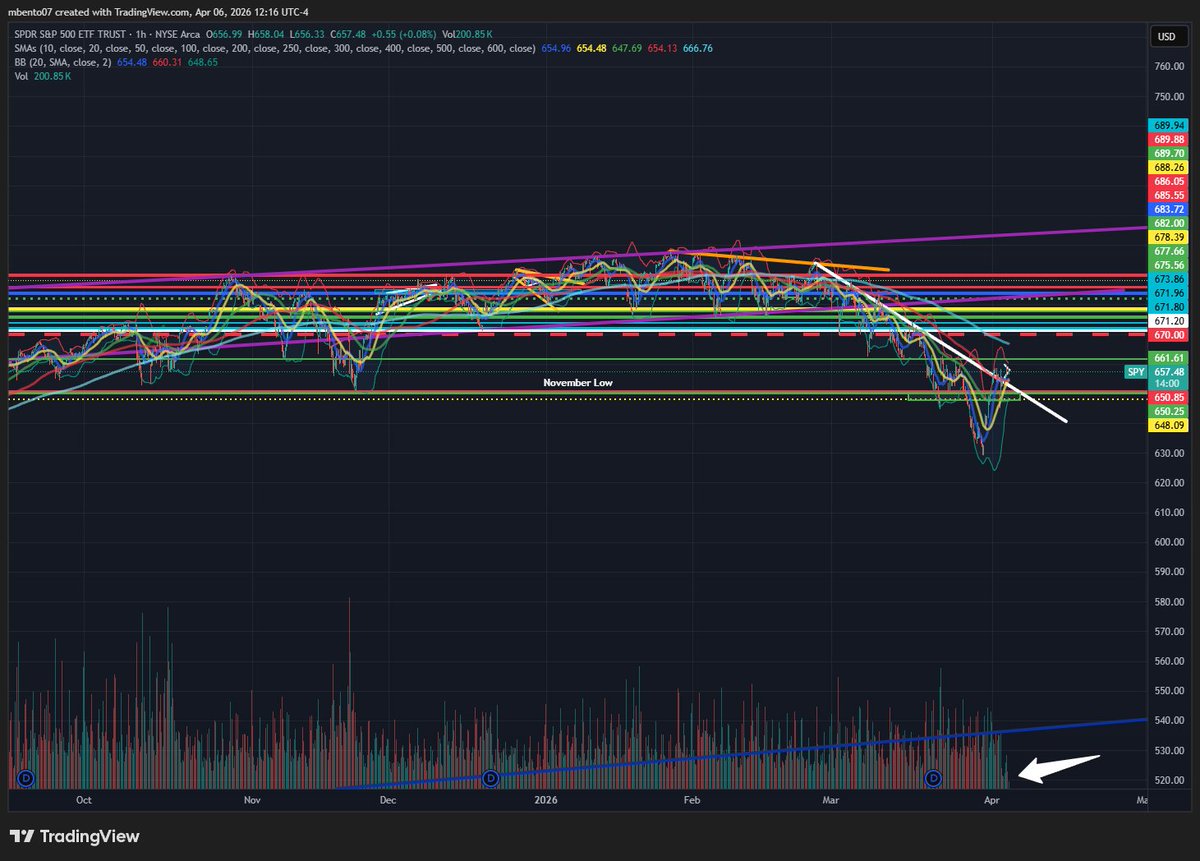The width and height of the screenshot is (1200, 861).
Task: Click the 678.39 price label
Action: 1169,237
